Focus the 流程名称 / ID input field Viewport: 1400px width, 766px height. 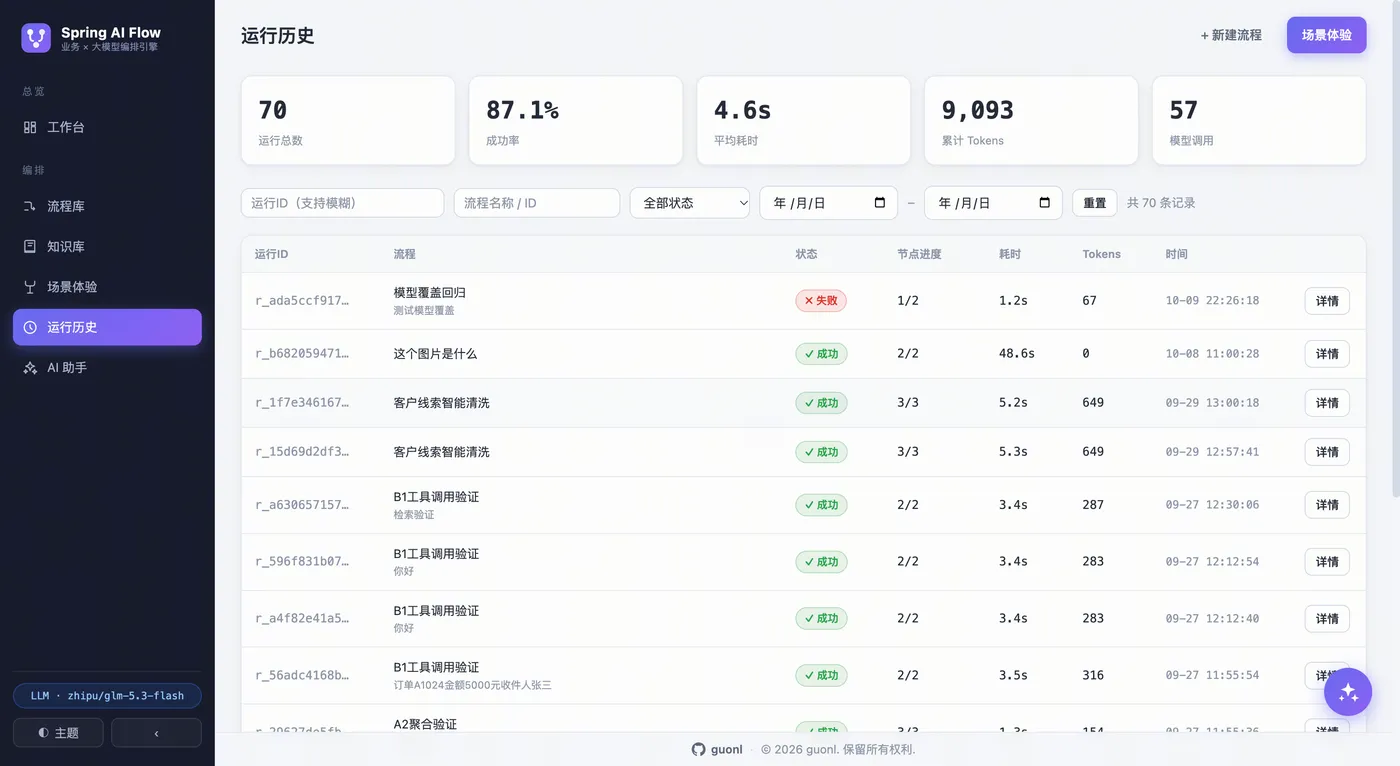click(537, 203)
